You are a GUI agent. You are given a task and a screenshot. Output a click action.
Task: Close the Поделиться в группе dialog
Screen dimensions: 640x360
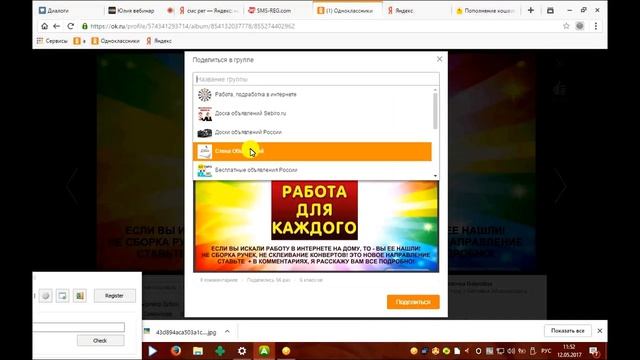439,59
